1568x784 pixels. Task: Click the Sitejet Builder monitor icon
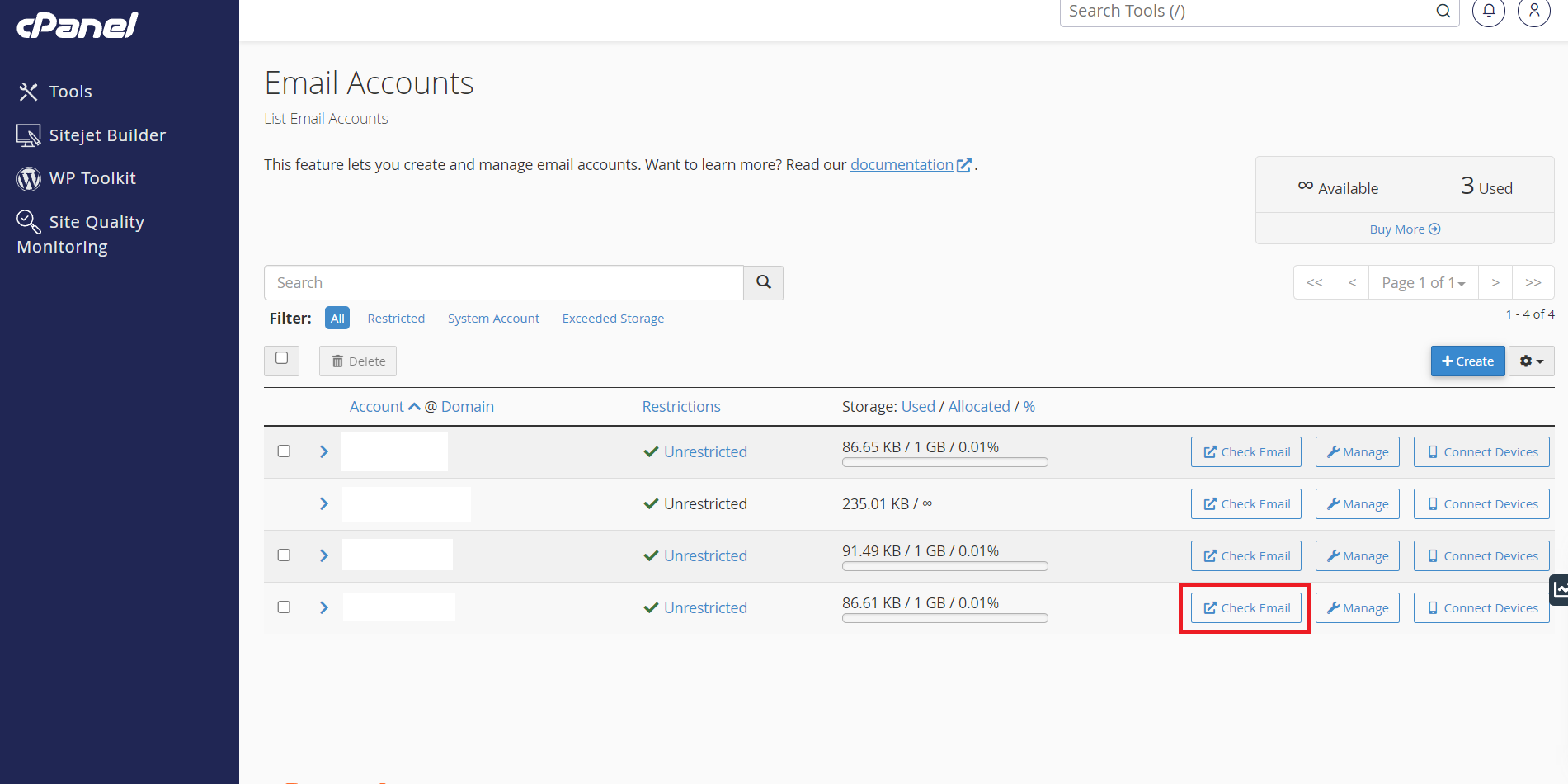[29, 135]
